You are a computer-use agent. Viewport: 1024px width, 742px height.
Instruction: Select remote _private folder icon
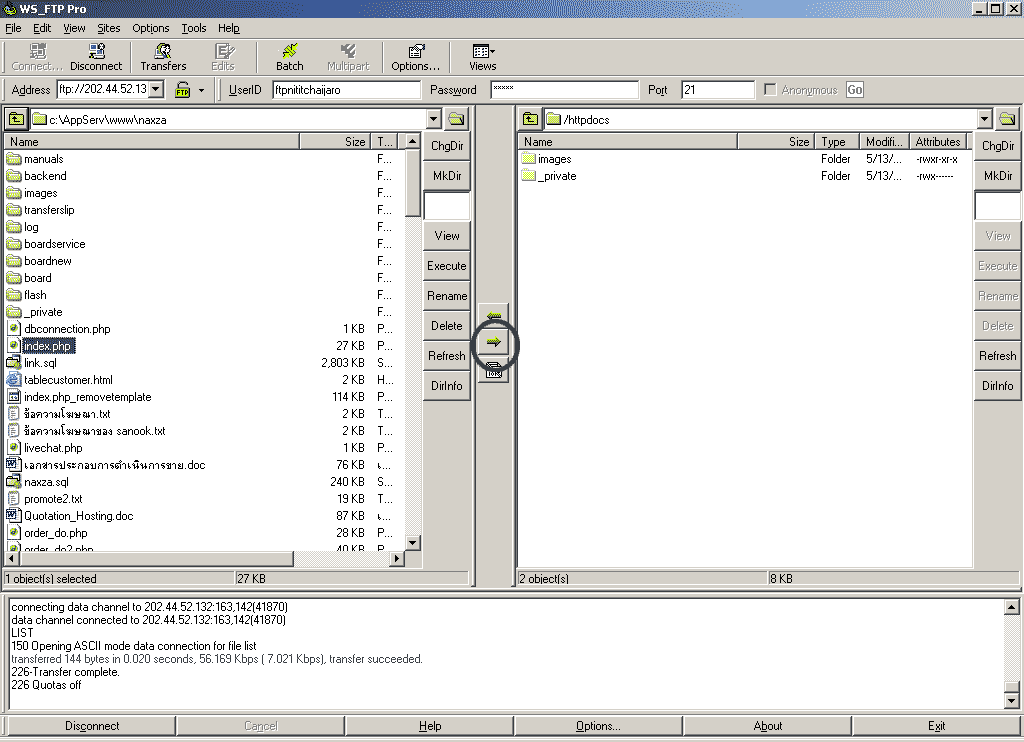point(528,176)
